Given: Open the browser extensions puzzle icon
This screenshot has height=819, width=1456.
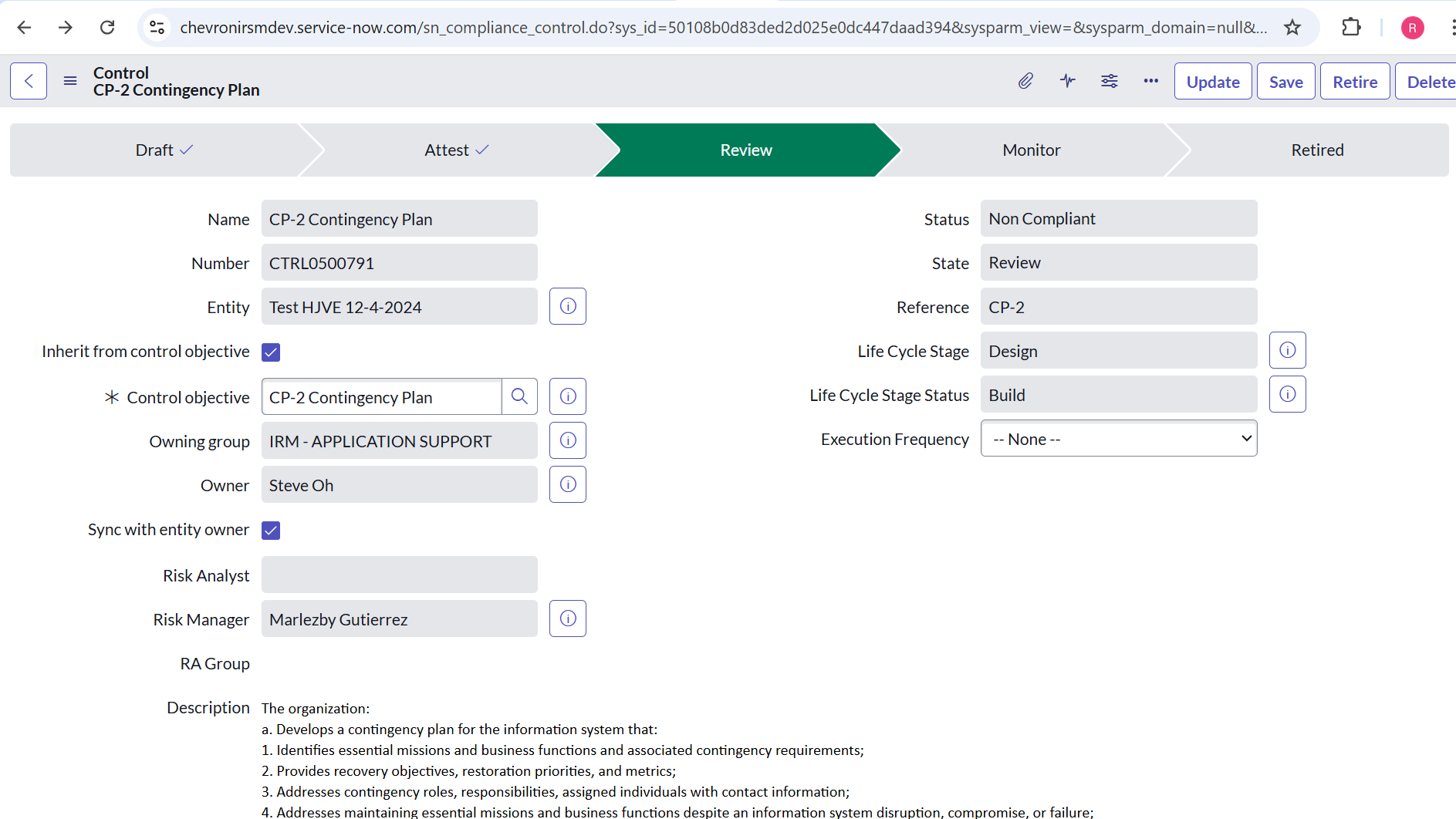Looking at the screenshot, I should click(1351, 28).
